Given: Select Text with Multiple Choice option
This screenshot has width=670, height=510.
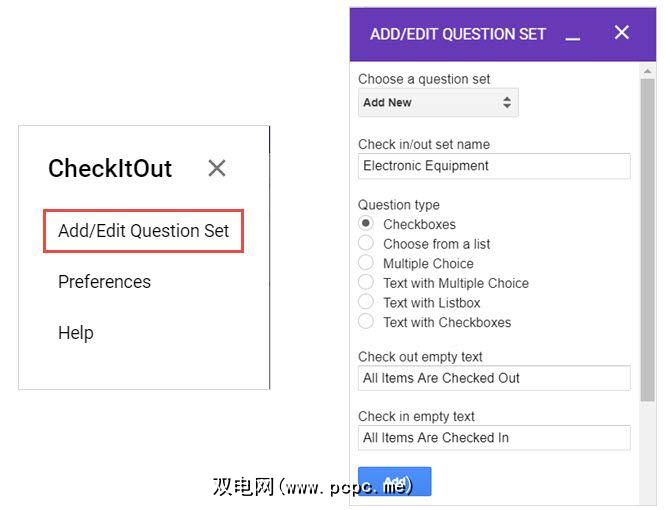Looking at the screenshot, I should coord(366,283).
